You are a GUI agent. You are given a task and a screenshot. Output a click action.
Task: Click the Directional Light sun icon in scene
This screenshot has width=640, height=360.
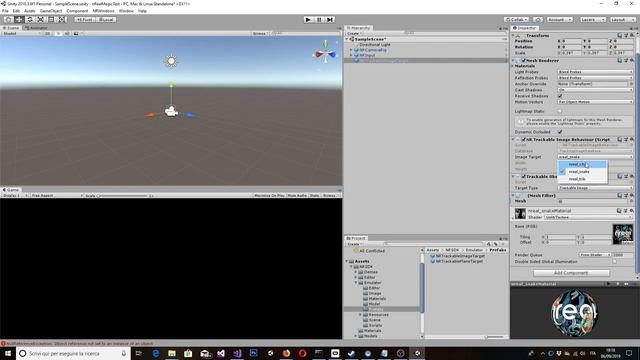pos(171,61)
